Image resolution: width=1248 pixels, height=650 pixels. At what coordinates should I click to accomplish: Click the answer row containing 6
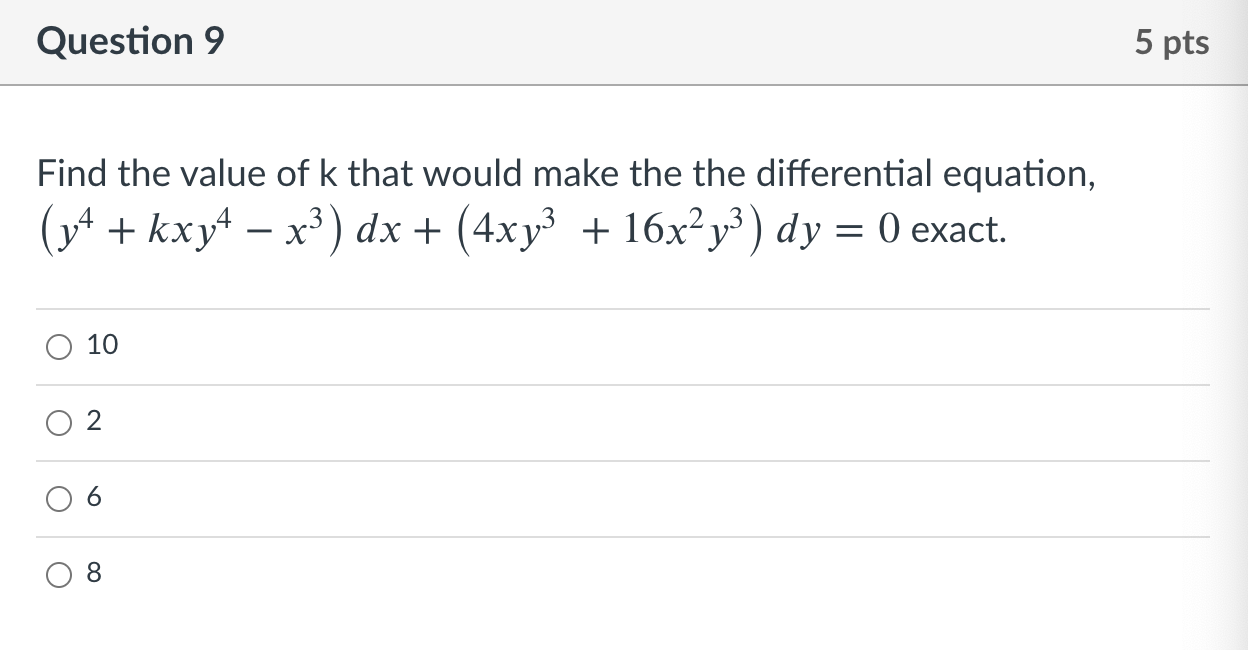point(400,498)
